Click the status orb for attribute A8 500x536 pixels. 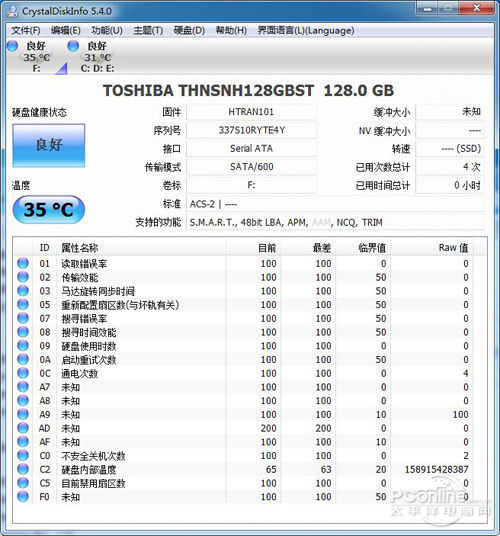tap(23, 401)
